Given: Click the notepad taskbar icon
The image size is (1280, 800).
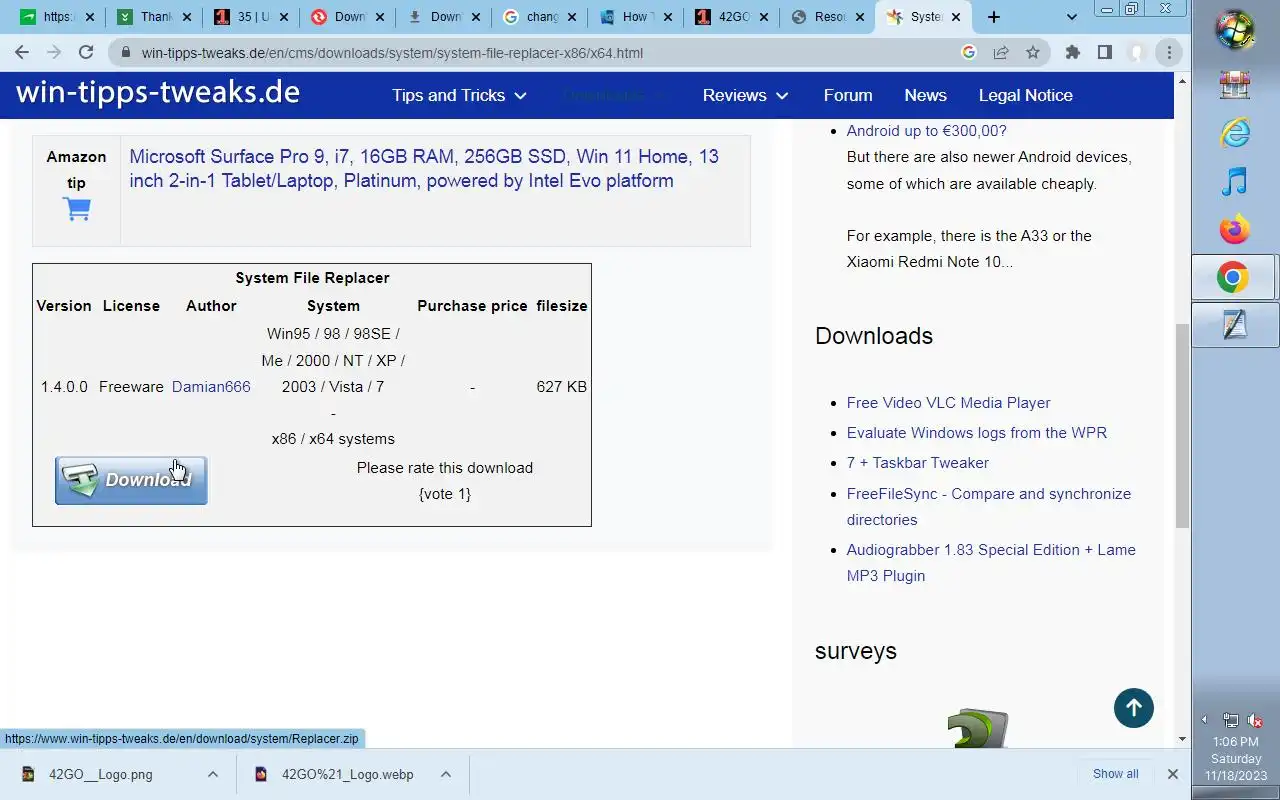Looking at the screenshot, I should pyautogui.click(x=1235, y=325).
